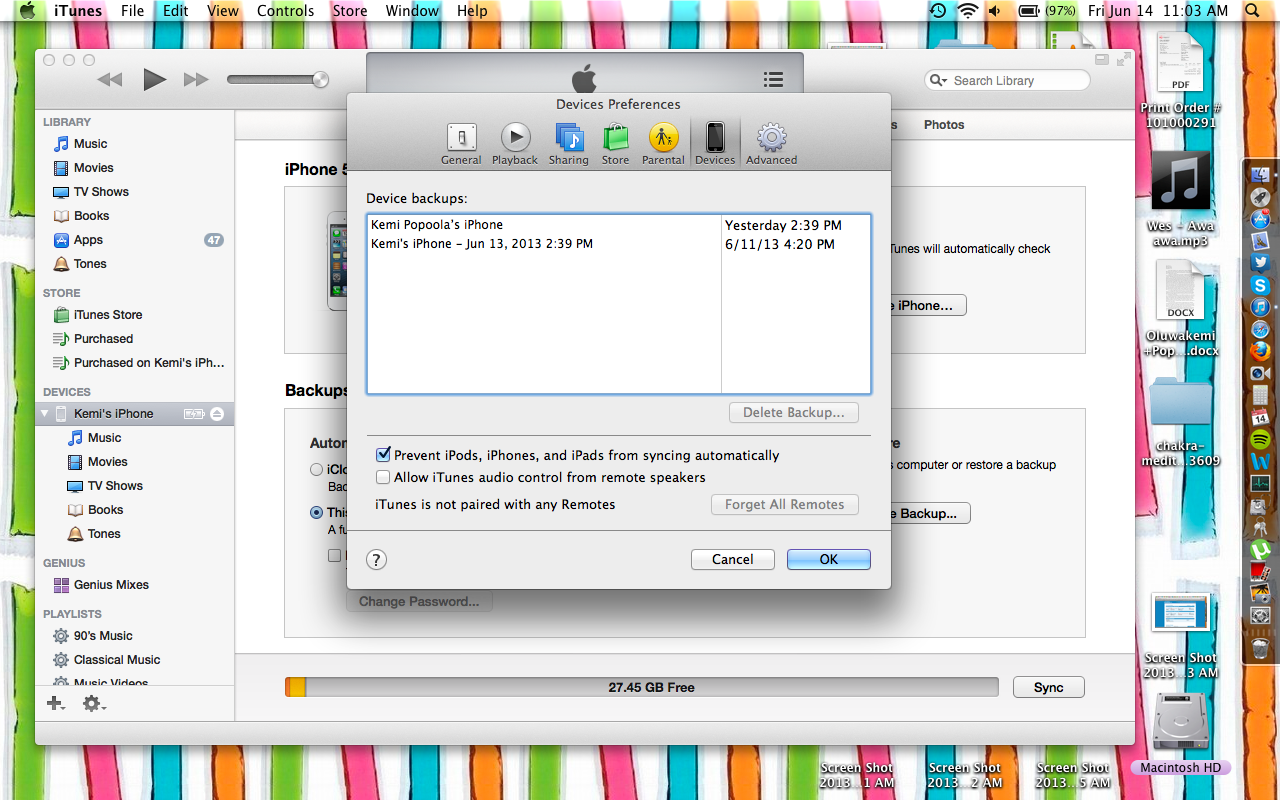Image resolution: width=1280 pixels, height=800 pixels.
Task: Open the File menu
Action: (132, 11)
